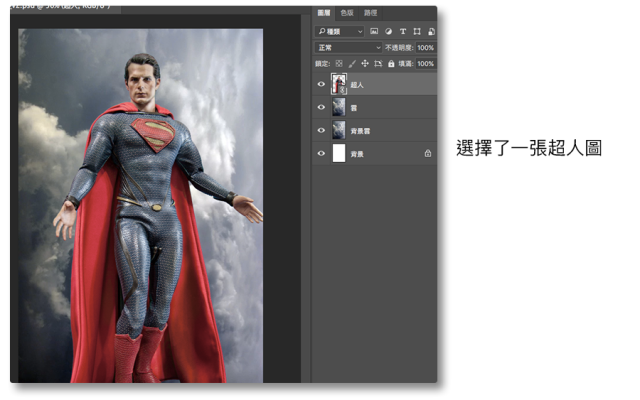The width and height of the screenshot is (640, 400).
Task: Click the lock transparent pixels icon
Action: [341, 64]
